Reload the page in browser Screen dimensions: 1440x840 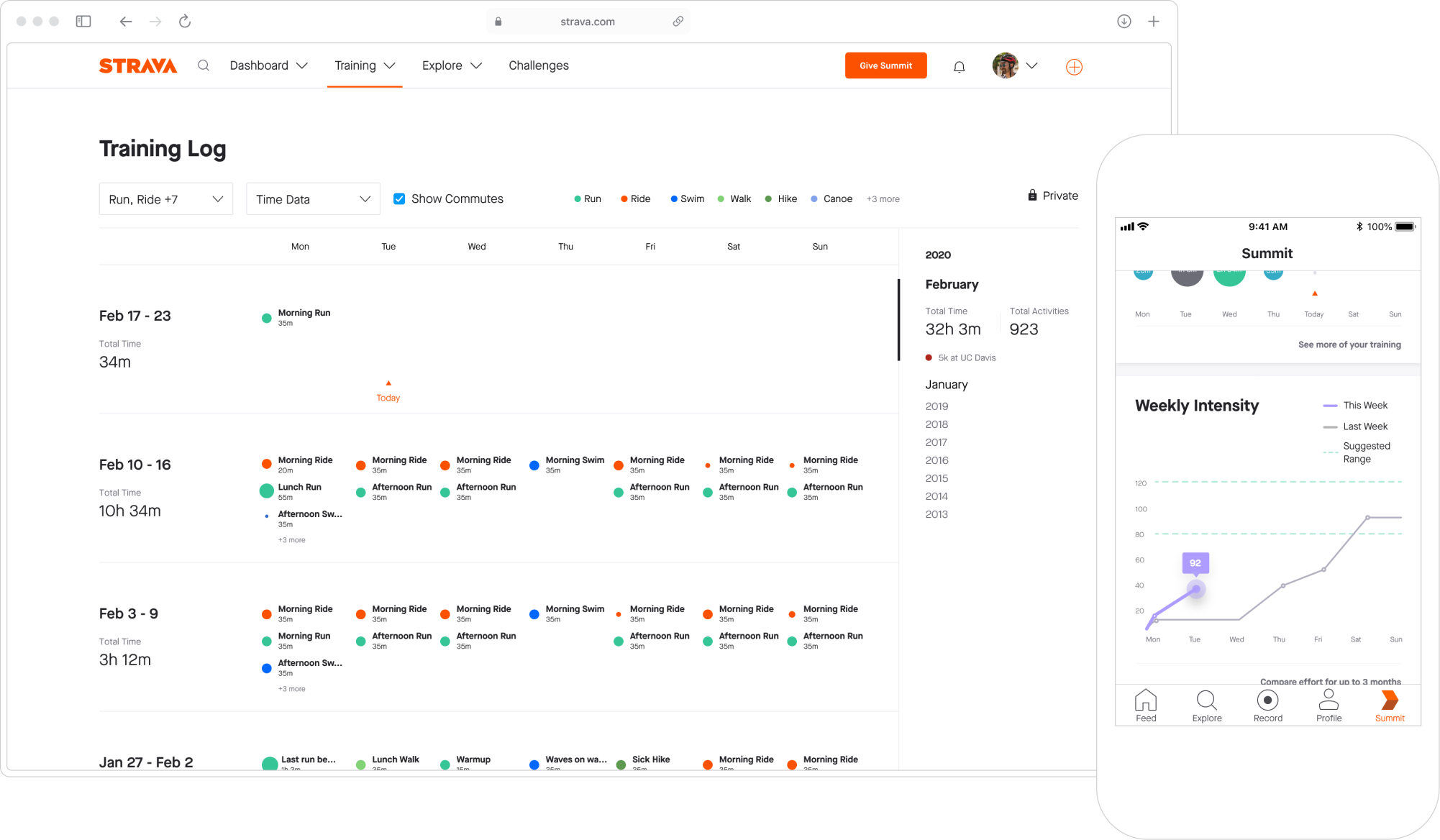pos(185,22)
